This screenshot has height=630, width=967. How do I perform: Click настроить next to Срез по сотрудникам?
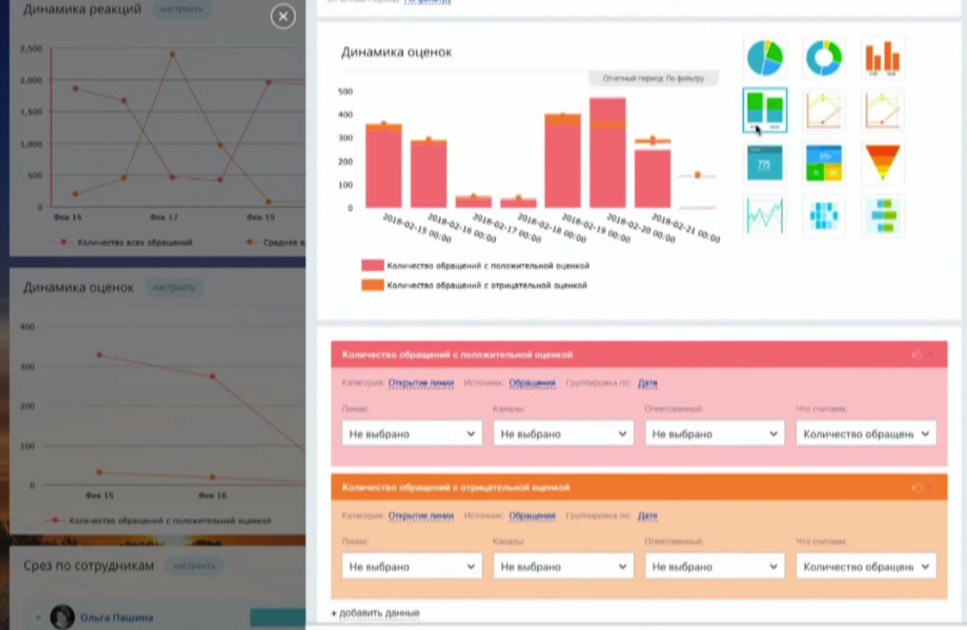click(194, 565)
